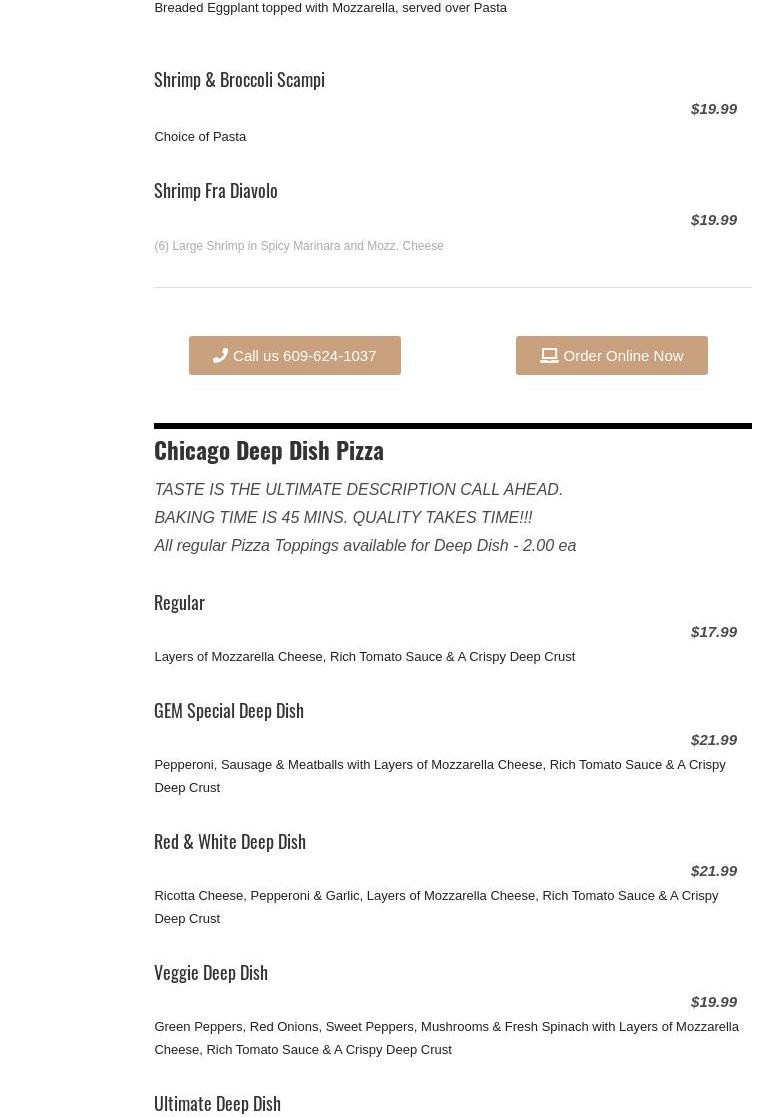Viewport: 770px width, 1117px height.
Task: Open the GEM Special Deep Dish item
Action: click(229, 711)
